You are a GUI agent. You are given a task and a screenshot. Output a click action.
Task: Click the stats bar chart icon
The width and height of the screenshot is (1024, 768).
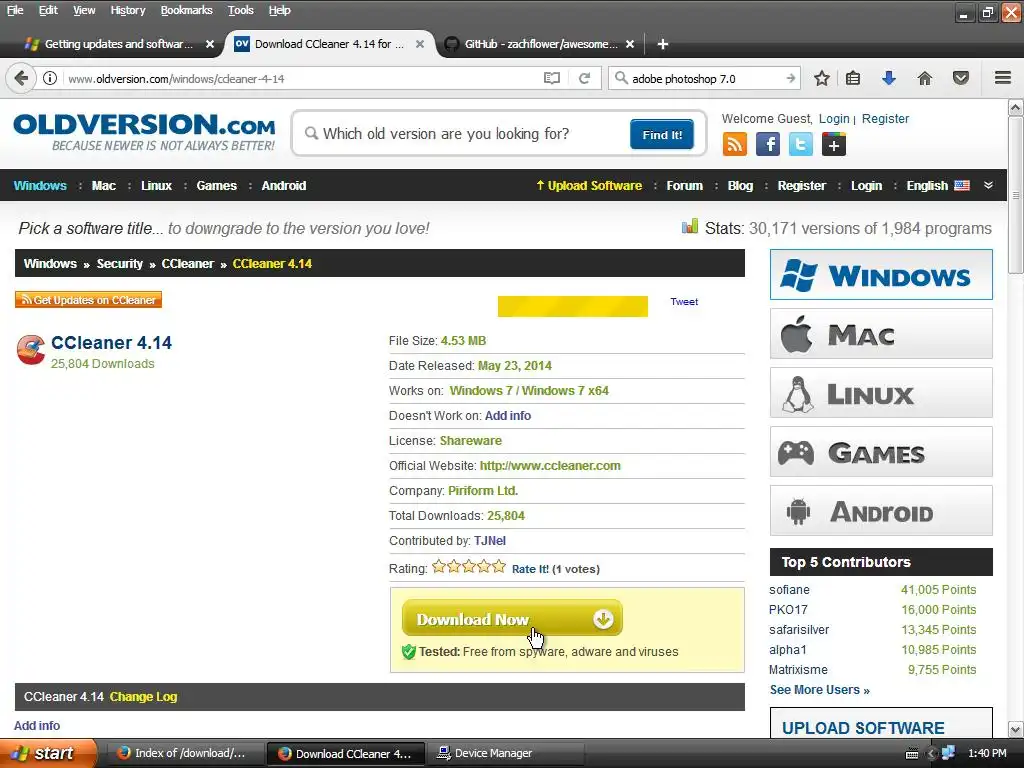click(x=690, y=227)
